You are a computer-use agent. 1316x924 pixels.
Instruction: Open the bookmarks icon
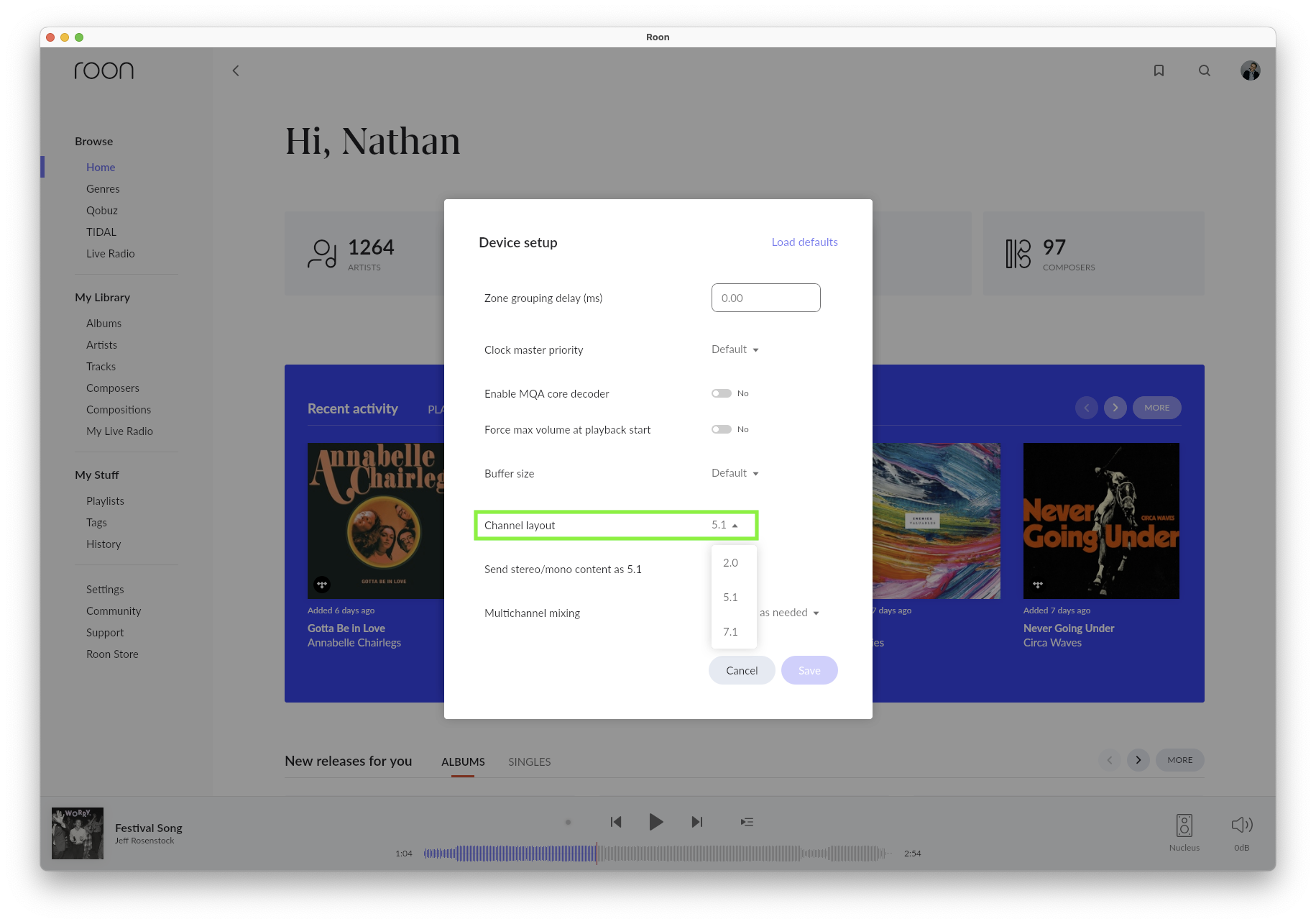coord(1159,70)
